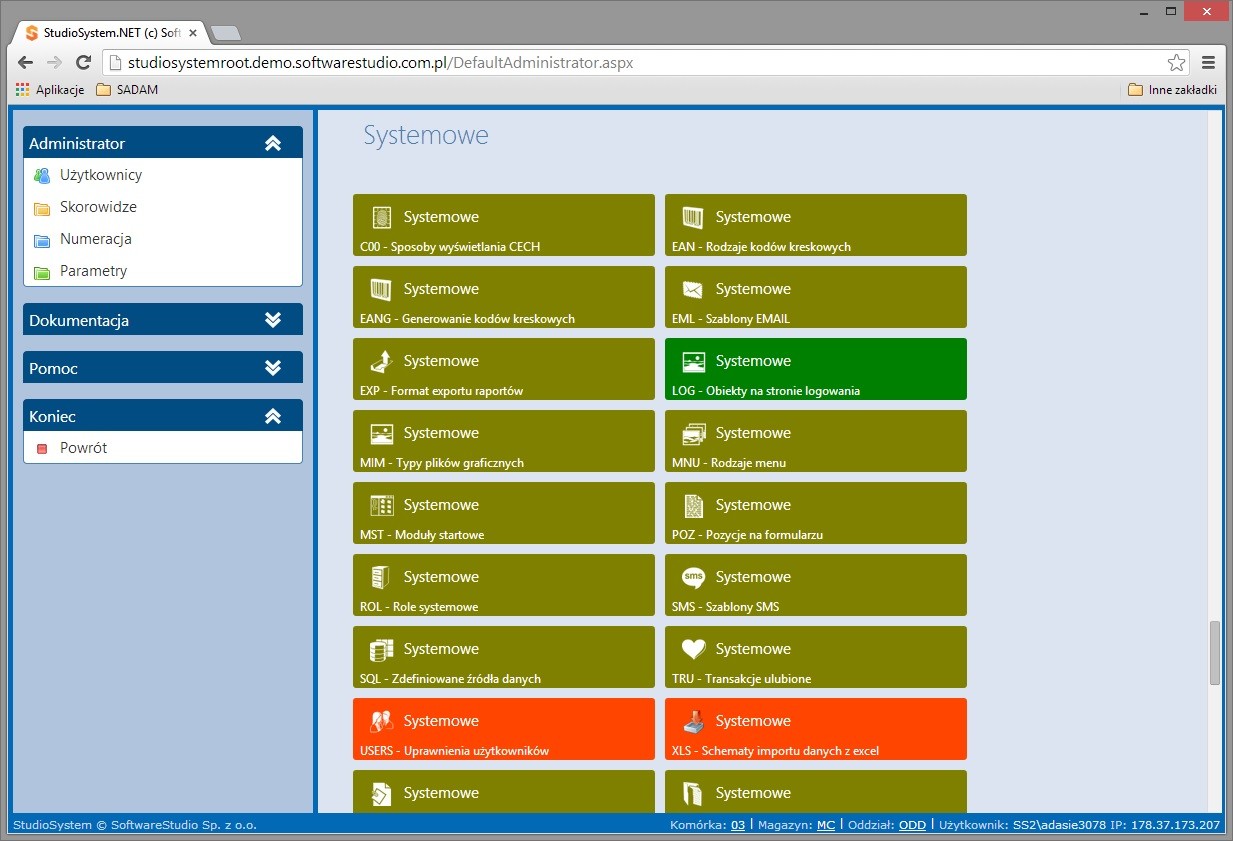Open the SADAM bookmarks folder
Screen dimensions: 1233x841
coord(127,89)
